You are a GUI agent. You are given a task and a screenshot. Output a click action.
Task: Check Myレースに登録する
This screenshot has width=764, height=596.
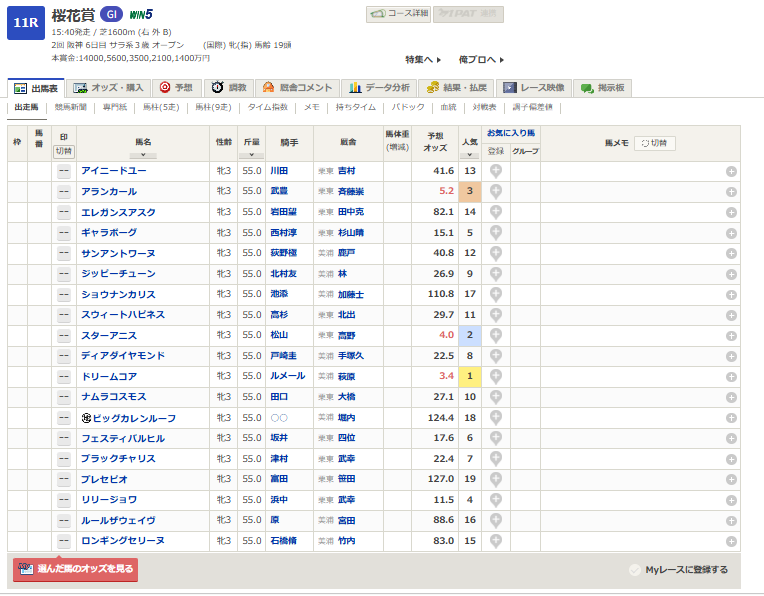click(x=679, y=570)
